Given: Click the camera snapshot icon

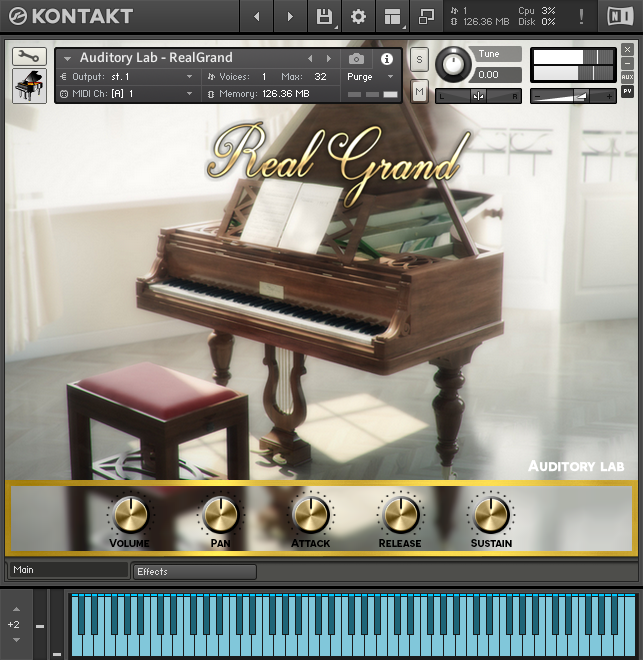Looking at the screenshot, I should coord(355,59).
